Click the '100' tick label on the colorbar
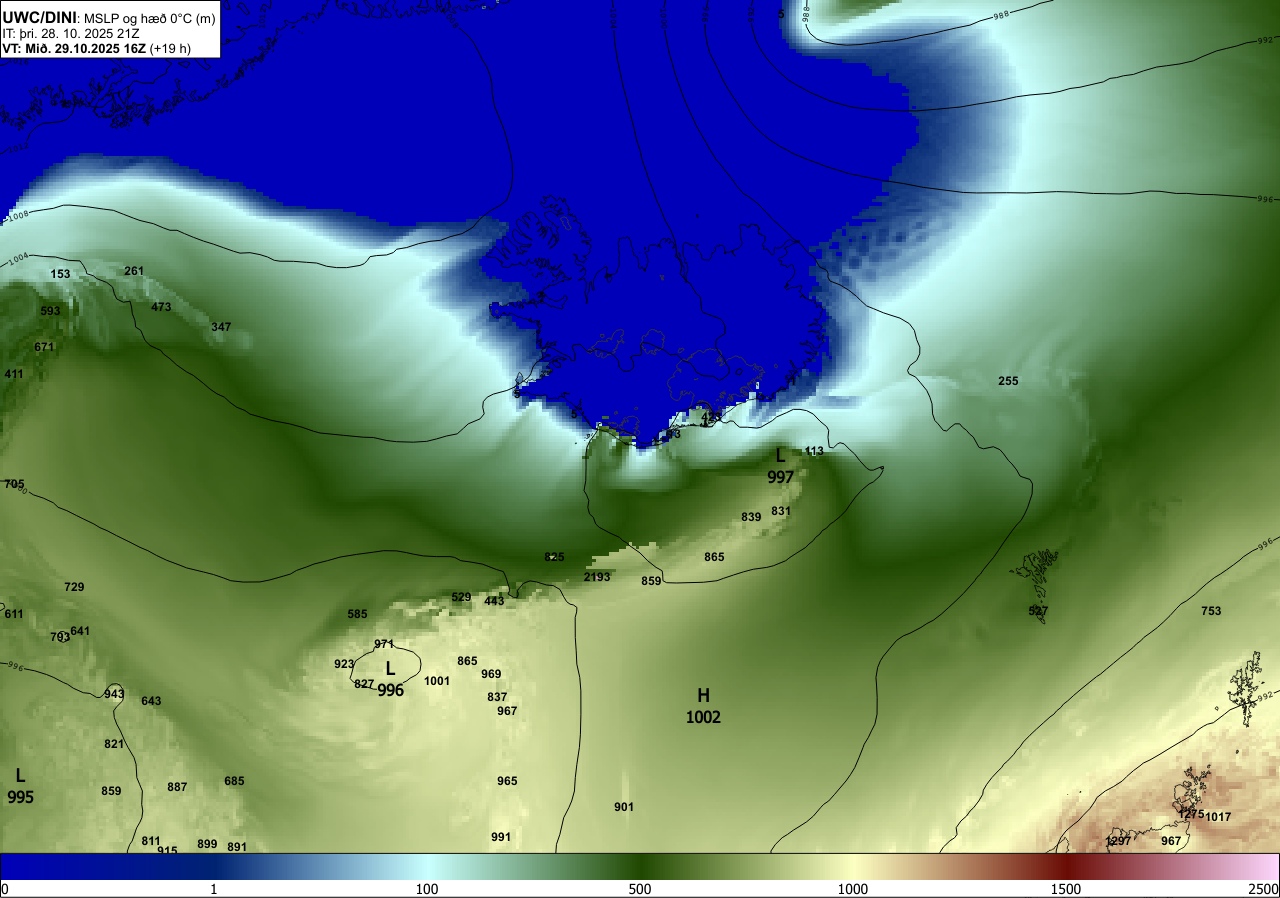Screen dimensions: 1280x898 pos(427,889)
